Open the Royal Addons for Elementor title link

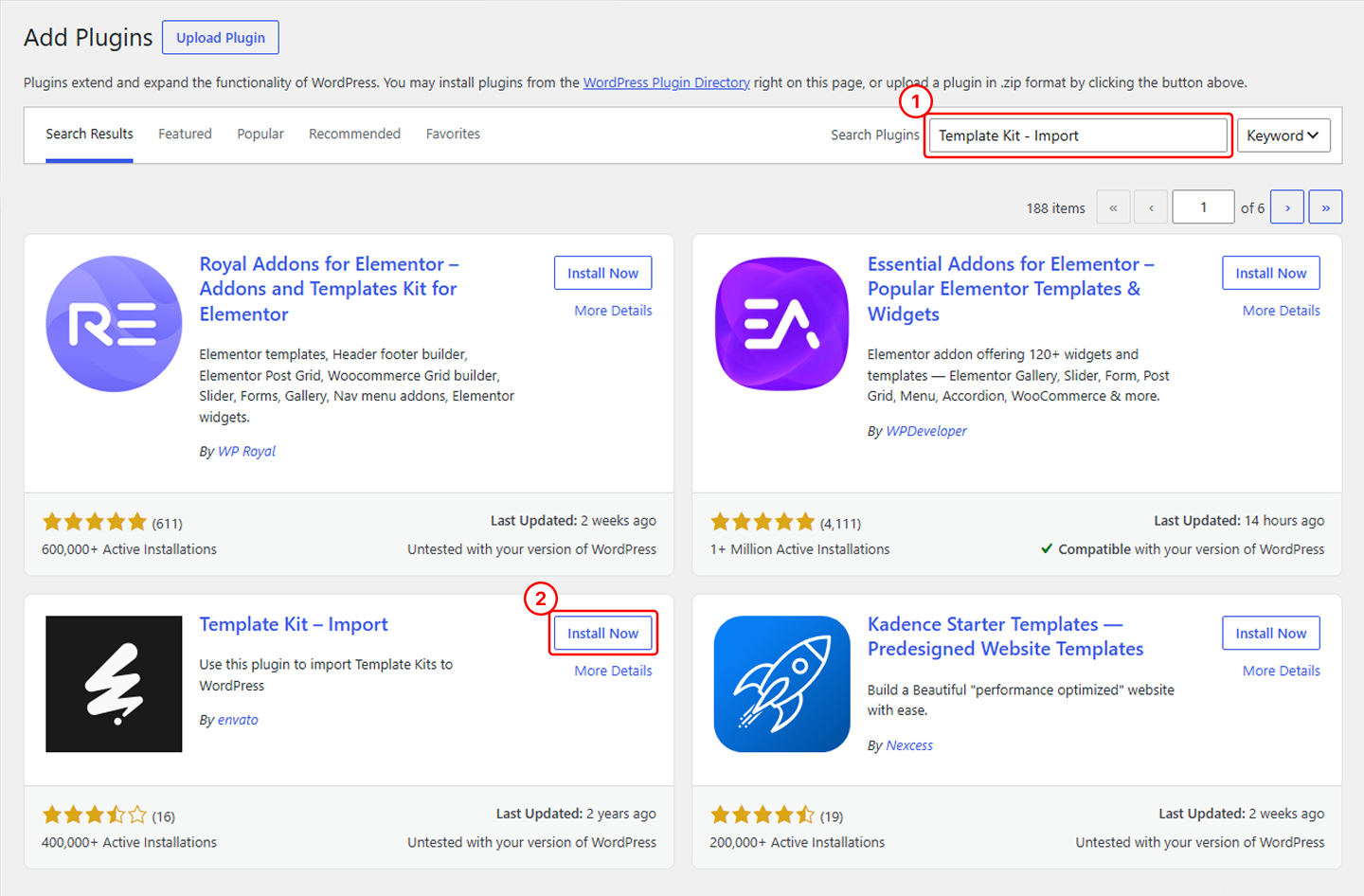click(x=329, y=289)
